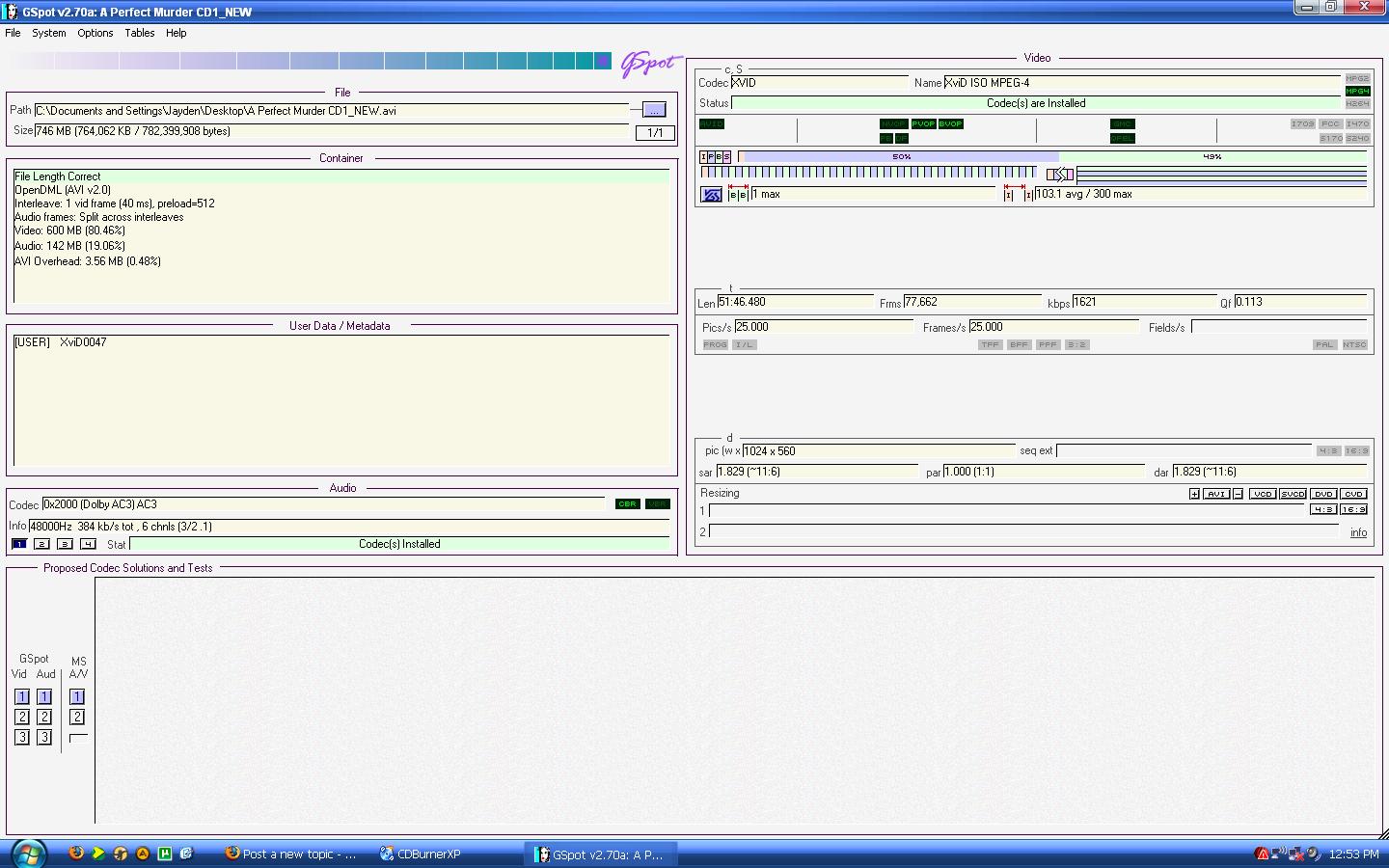1389x868 pixels.
Task: Select audio stream 3
Action: pos(65,544)
